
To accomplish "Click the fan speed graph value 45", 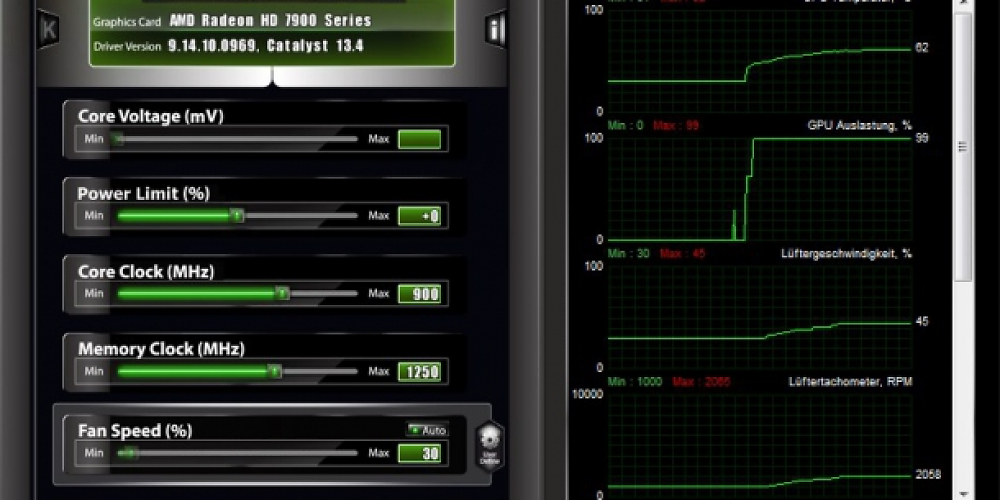I will pyautogui.click(x=922, y=322).
